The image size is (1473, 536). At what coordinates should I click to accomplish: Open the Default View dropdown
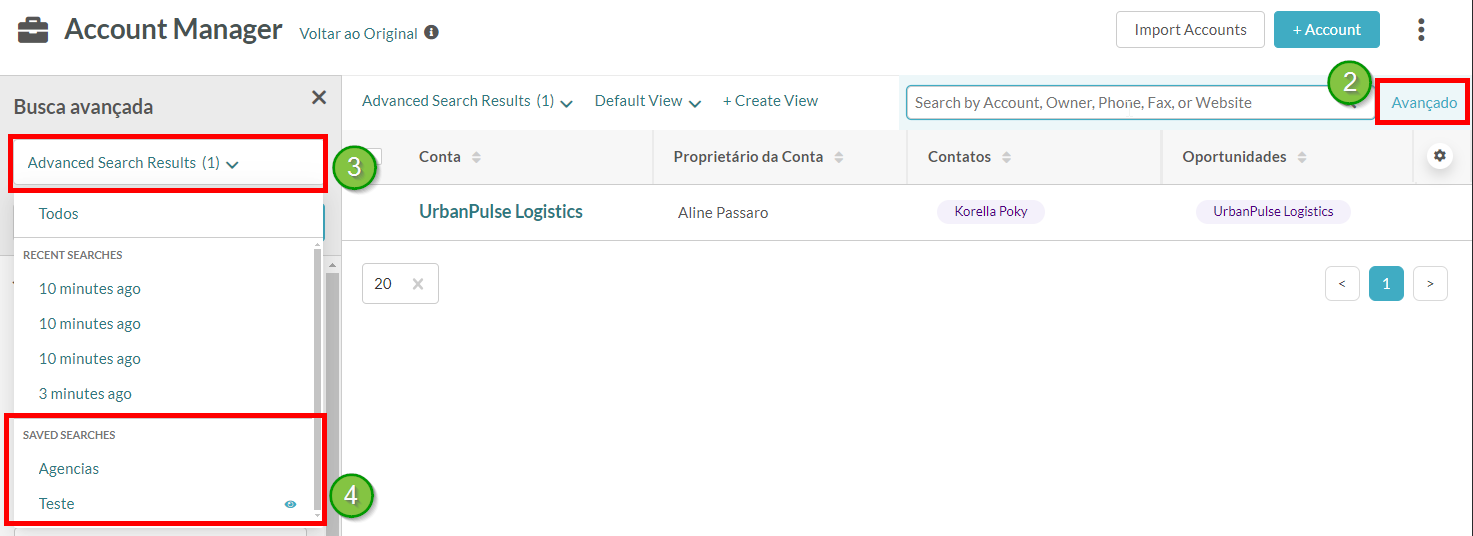point(647,101)
